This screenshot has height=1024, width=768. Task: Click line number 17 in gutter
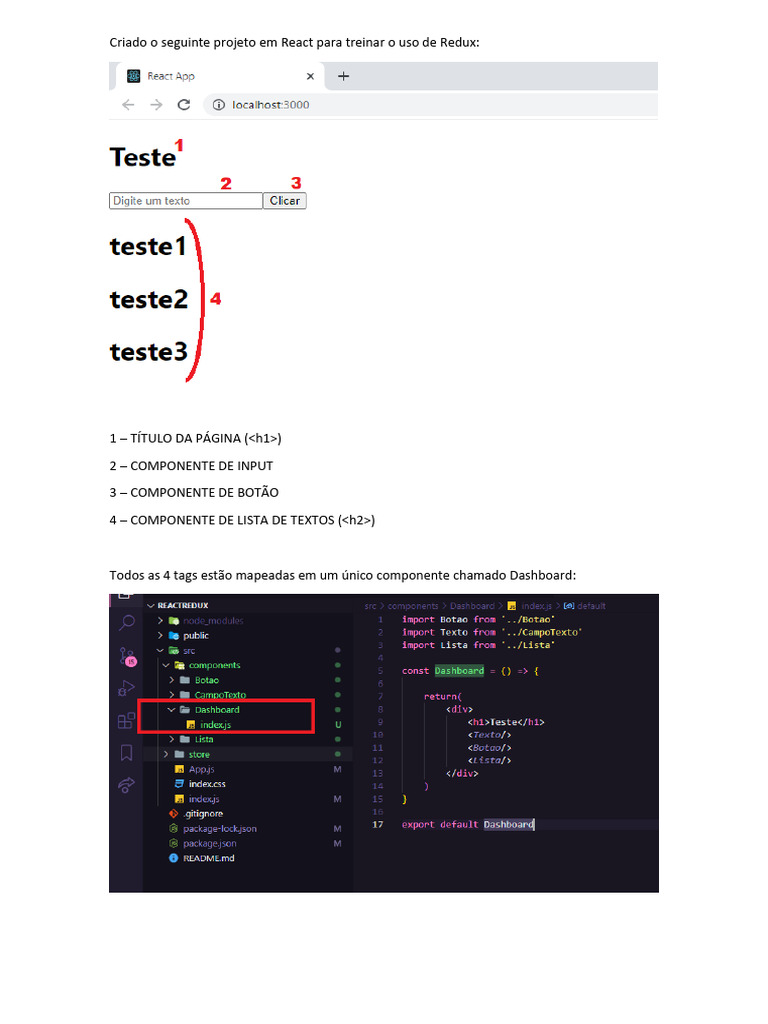click(377, 824)
